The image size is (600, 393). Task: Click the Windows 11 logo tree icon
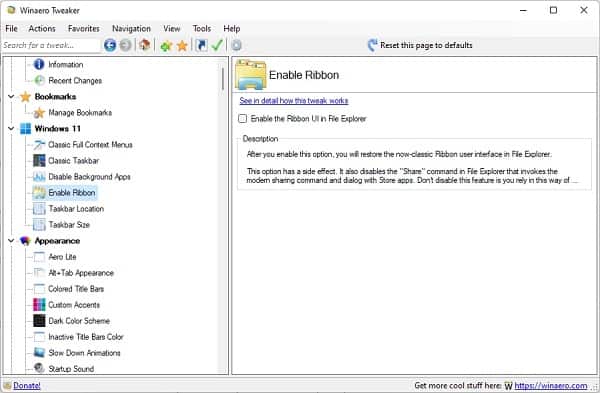[x=25, y=129]
